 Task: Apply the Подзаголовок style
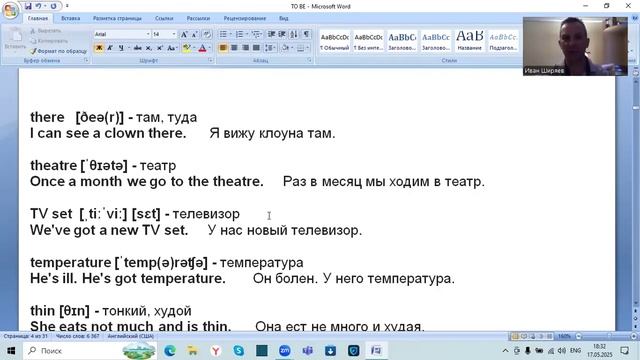503,41
